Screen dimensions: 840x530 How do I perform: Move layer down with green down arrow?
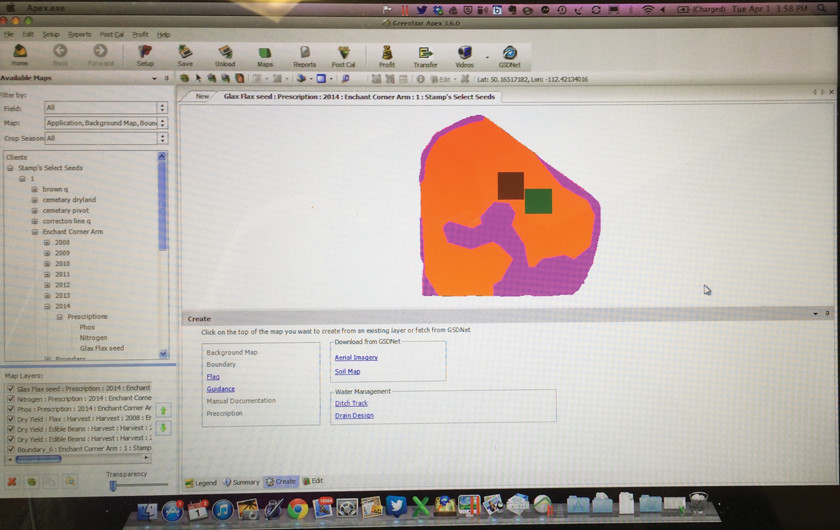pos(163,428)
